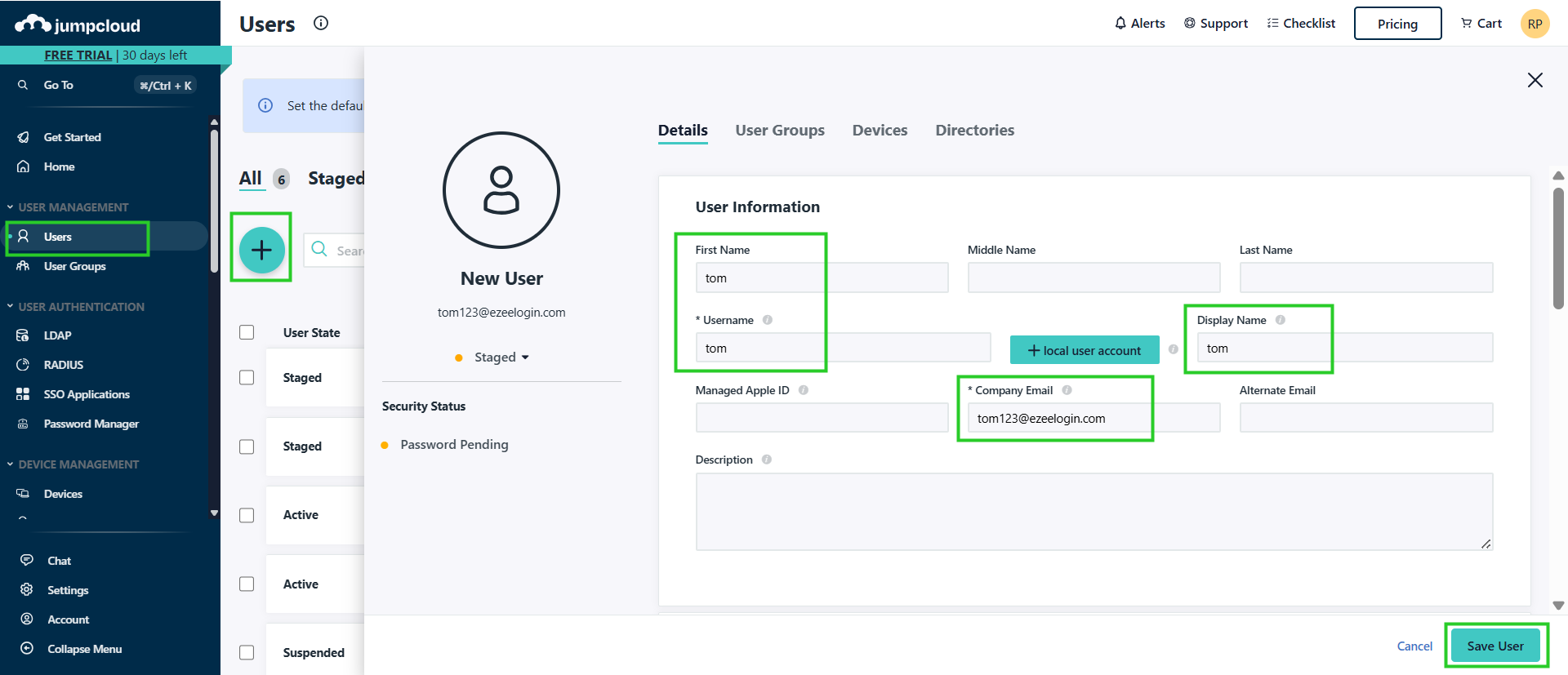This screenshot has width=1568, height=675.
Task: Click the info icon next to Username
Action: click(x=768, y=320)
